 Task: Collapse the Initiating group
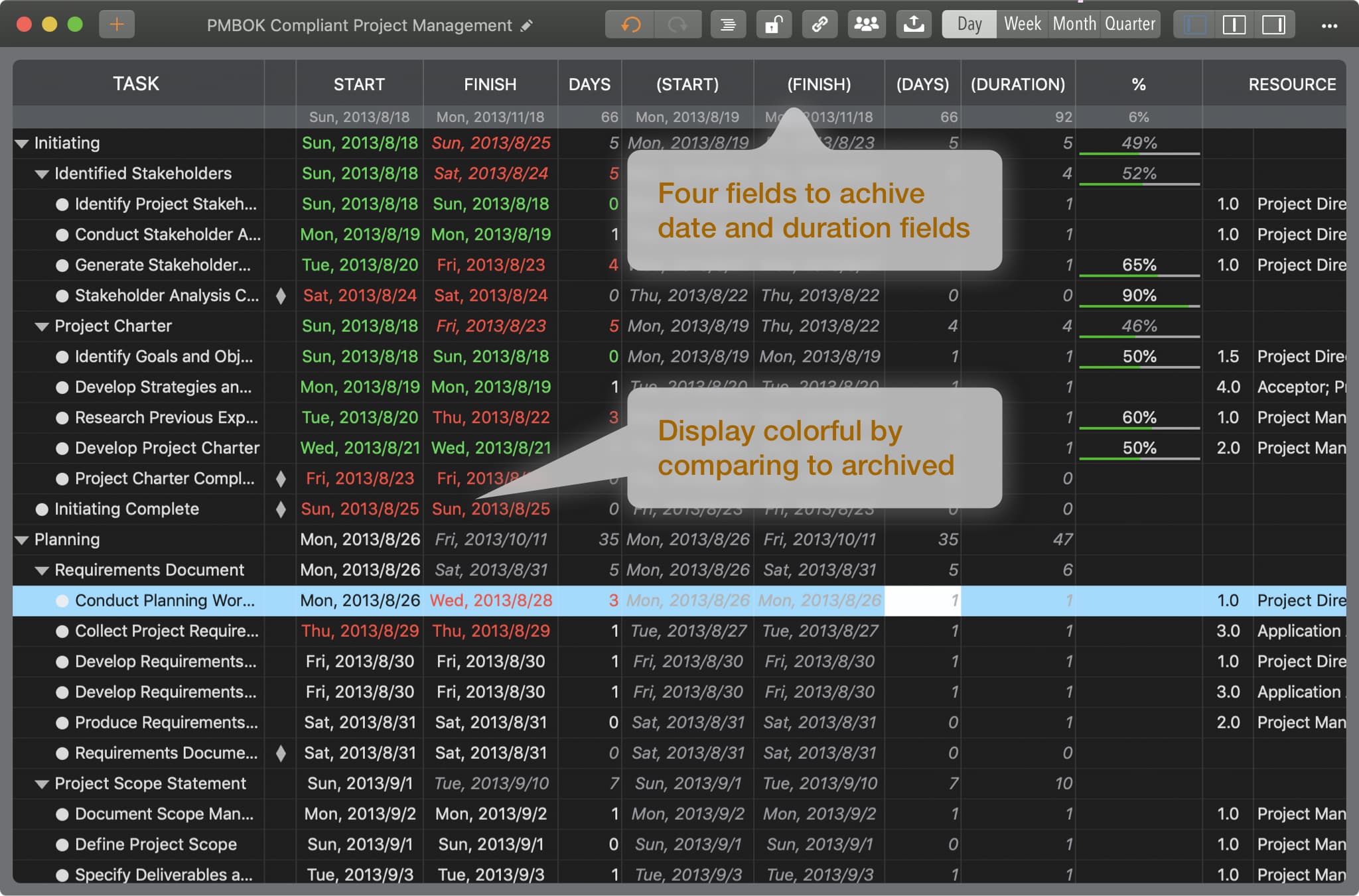[x=22, y=143]
